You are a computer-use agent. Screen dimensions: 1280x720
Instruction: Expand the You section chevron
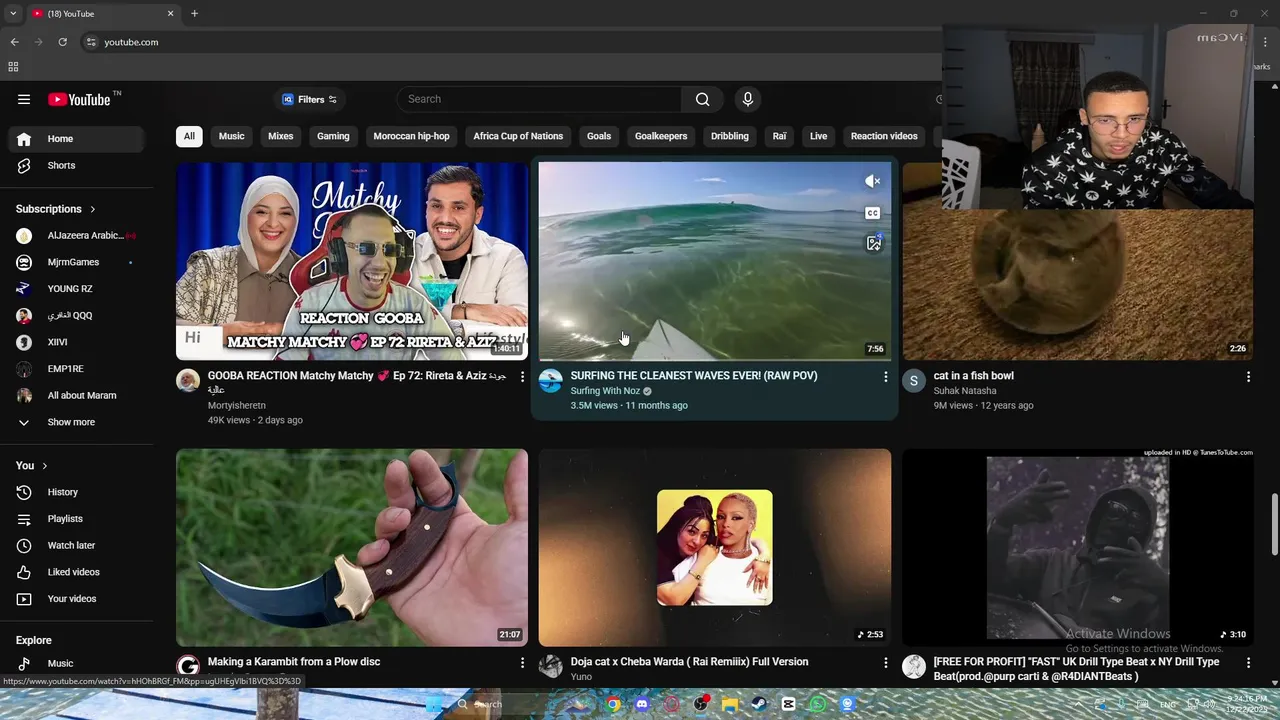coord(45,466)
